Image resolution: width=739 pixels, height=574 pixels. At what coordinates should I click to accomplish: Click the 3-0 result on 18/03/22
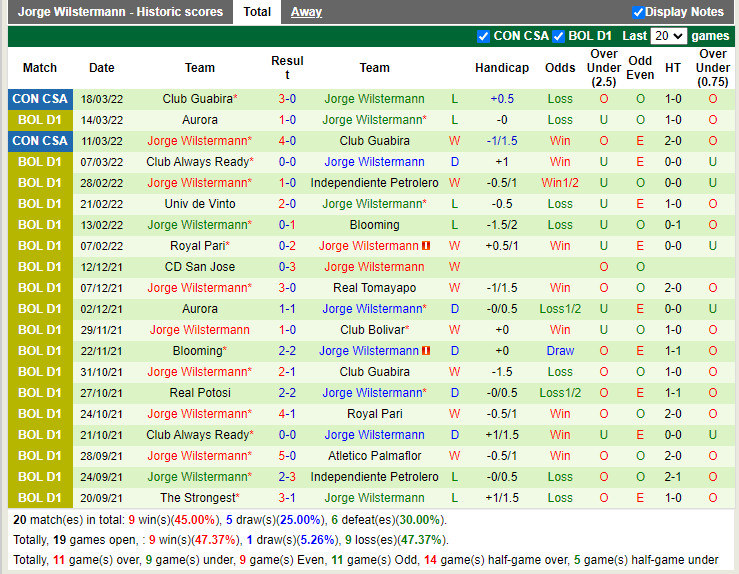coord(287,99)
